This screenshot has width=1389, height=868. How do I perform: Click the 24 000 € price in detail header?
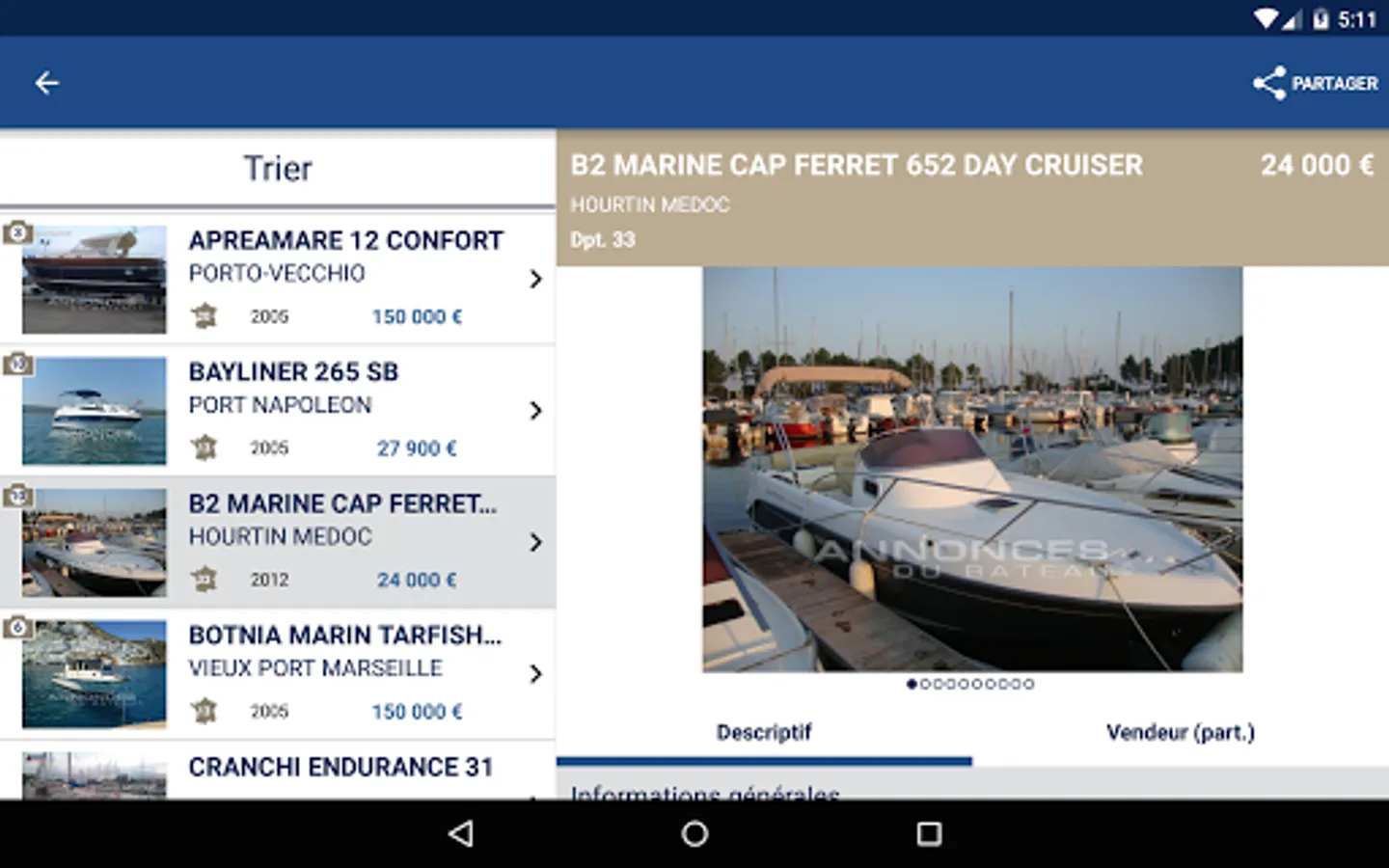point(1317,166)
